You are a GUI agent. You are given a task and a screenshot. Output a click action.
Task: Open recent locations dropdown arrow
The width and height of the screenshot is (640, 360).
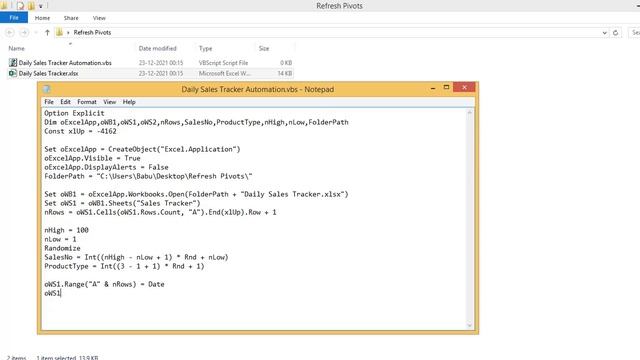[x=36, y=33]
